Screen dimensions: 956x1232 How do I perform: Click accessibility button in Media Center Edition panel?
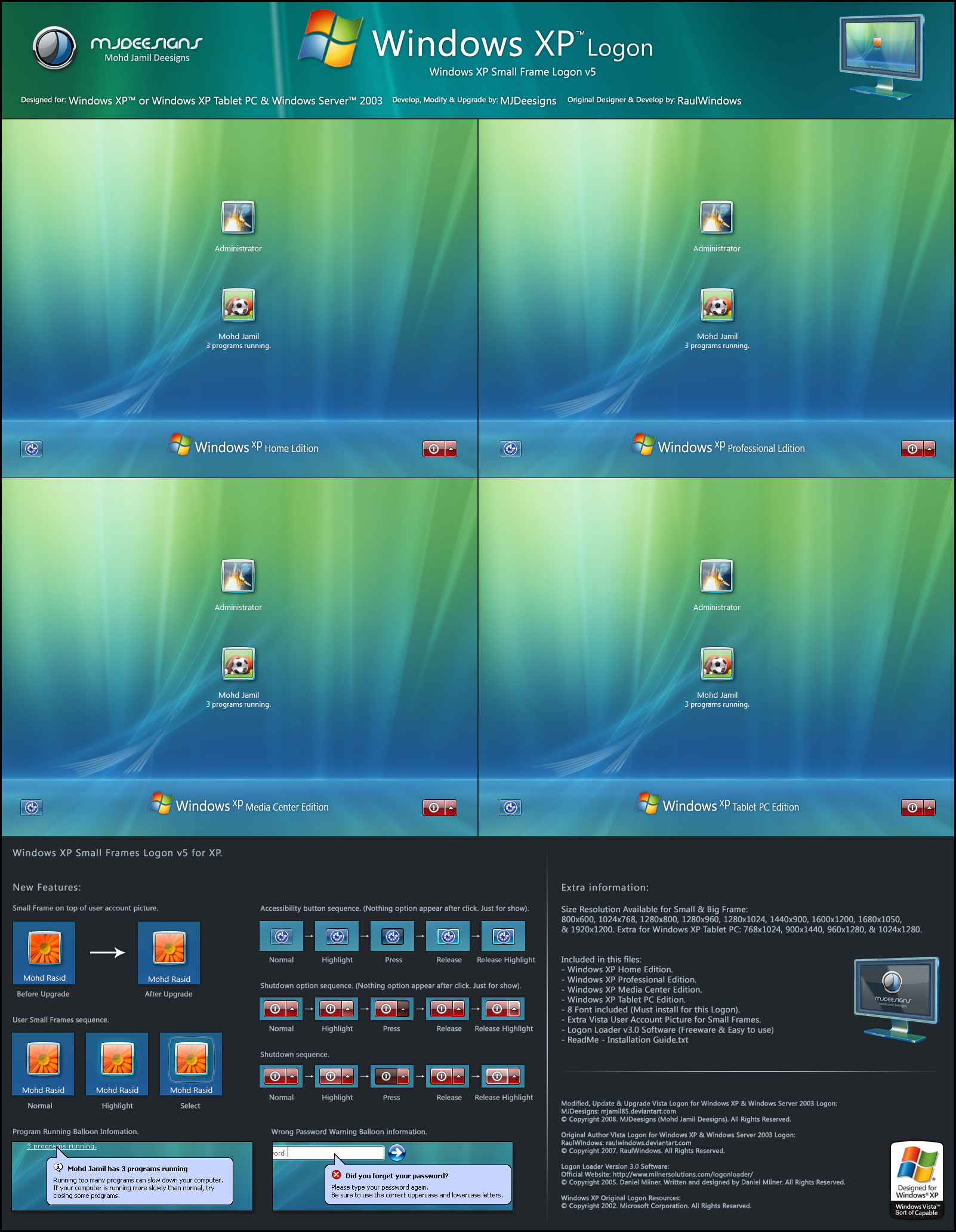[32, 808]
